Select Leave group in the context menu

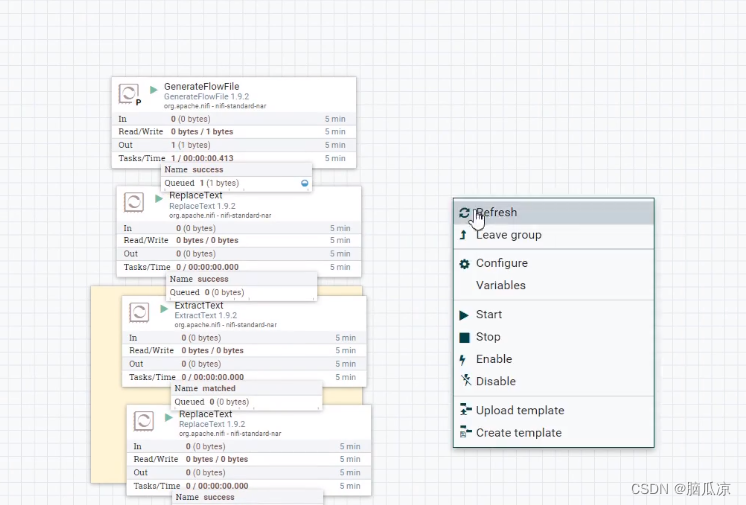pos(554,235)
